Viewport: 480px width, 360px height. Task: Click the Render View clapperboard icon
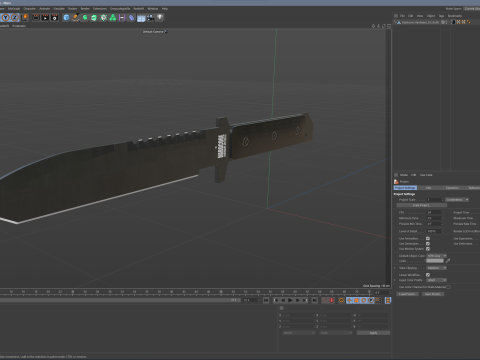(36, 17)
